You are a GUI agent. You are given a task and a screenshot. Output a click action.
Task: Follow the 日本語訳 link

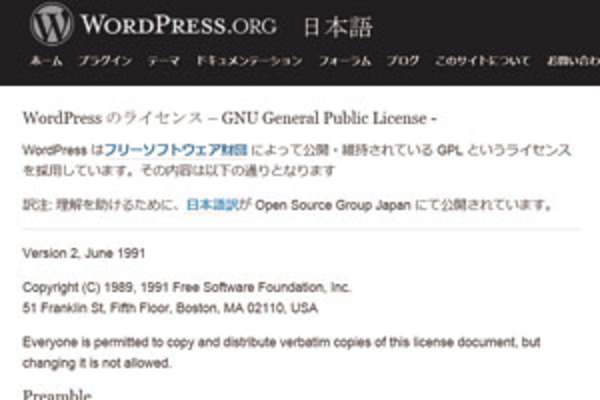212,205
